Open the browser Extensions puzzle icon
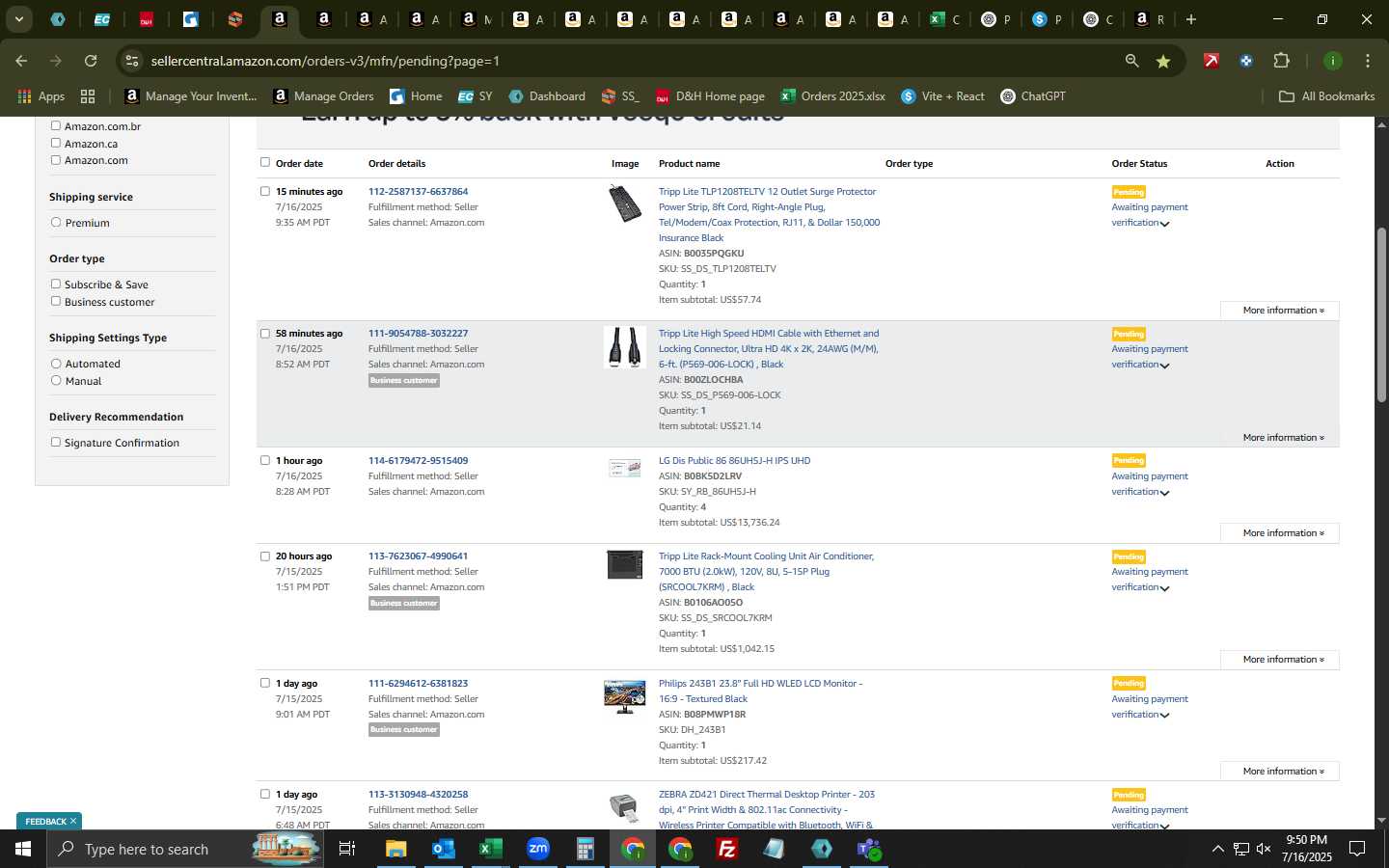This screenshot has height=868, width=1389. [x=1281, y=61]
